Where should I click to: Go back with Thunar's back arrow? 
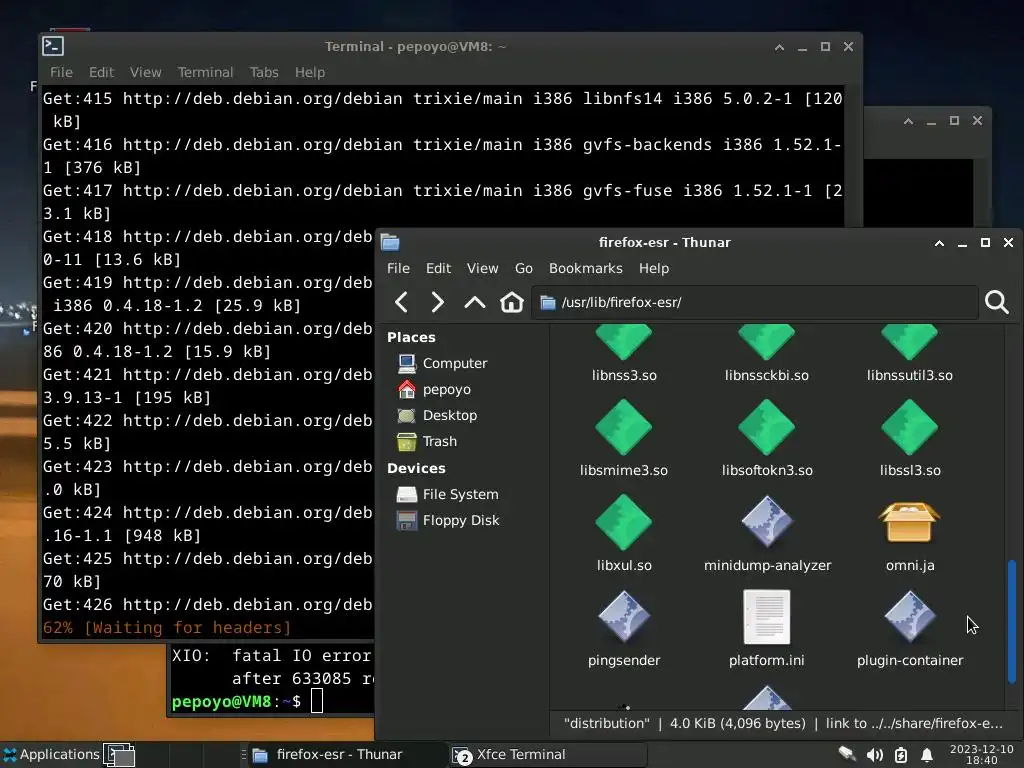(402, 302)
